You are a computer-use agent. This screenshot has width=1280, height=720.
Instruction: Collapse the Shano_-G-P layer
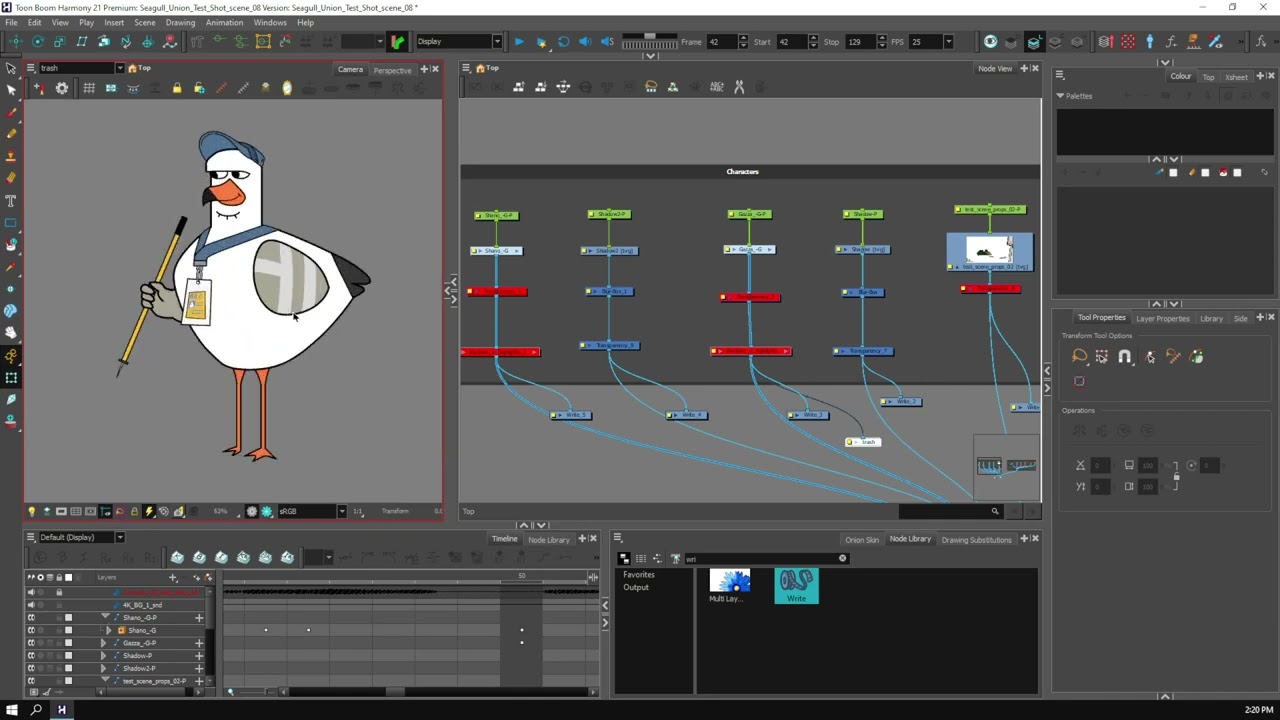(105, 618)
